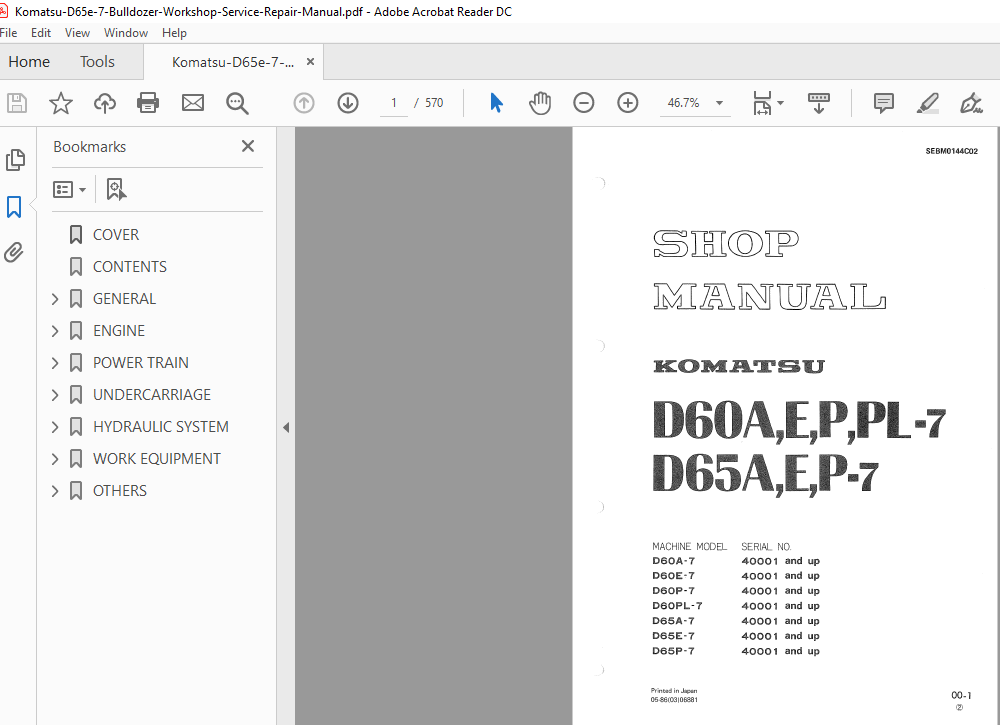Switch to the Tools tab
1000x725 pixels.
(x=97, y=62)
